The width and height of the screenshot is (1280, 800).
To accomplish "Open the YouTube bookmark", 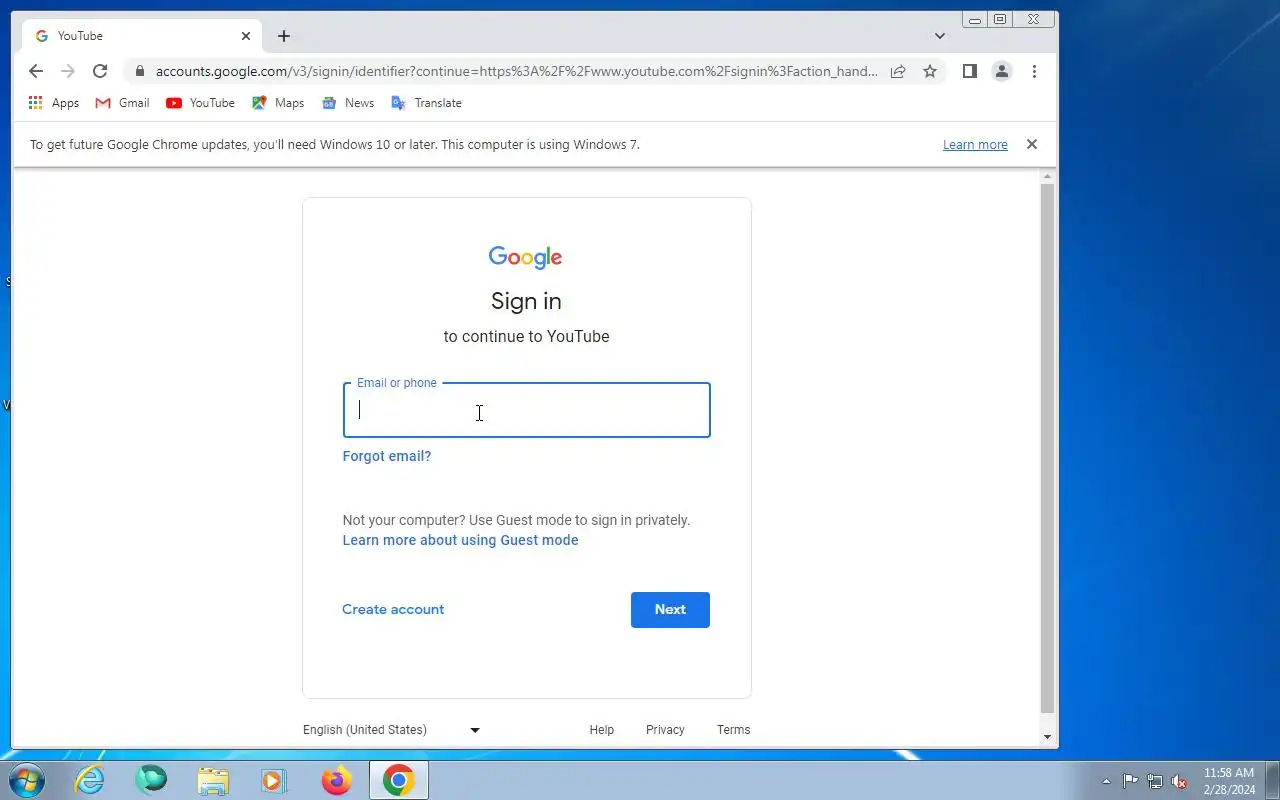I will click(x=200, y=103).
